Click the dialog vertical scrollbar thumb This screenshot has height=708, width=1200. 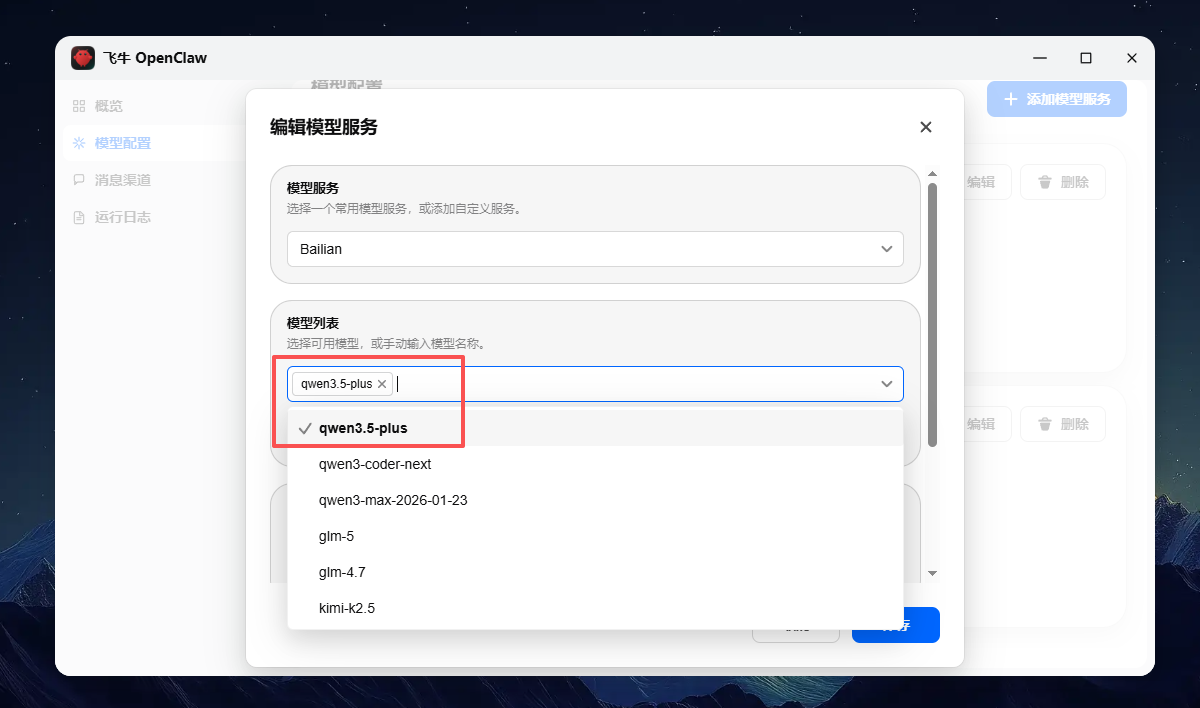(933, 314)
